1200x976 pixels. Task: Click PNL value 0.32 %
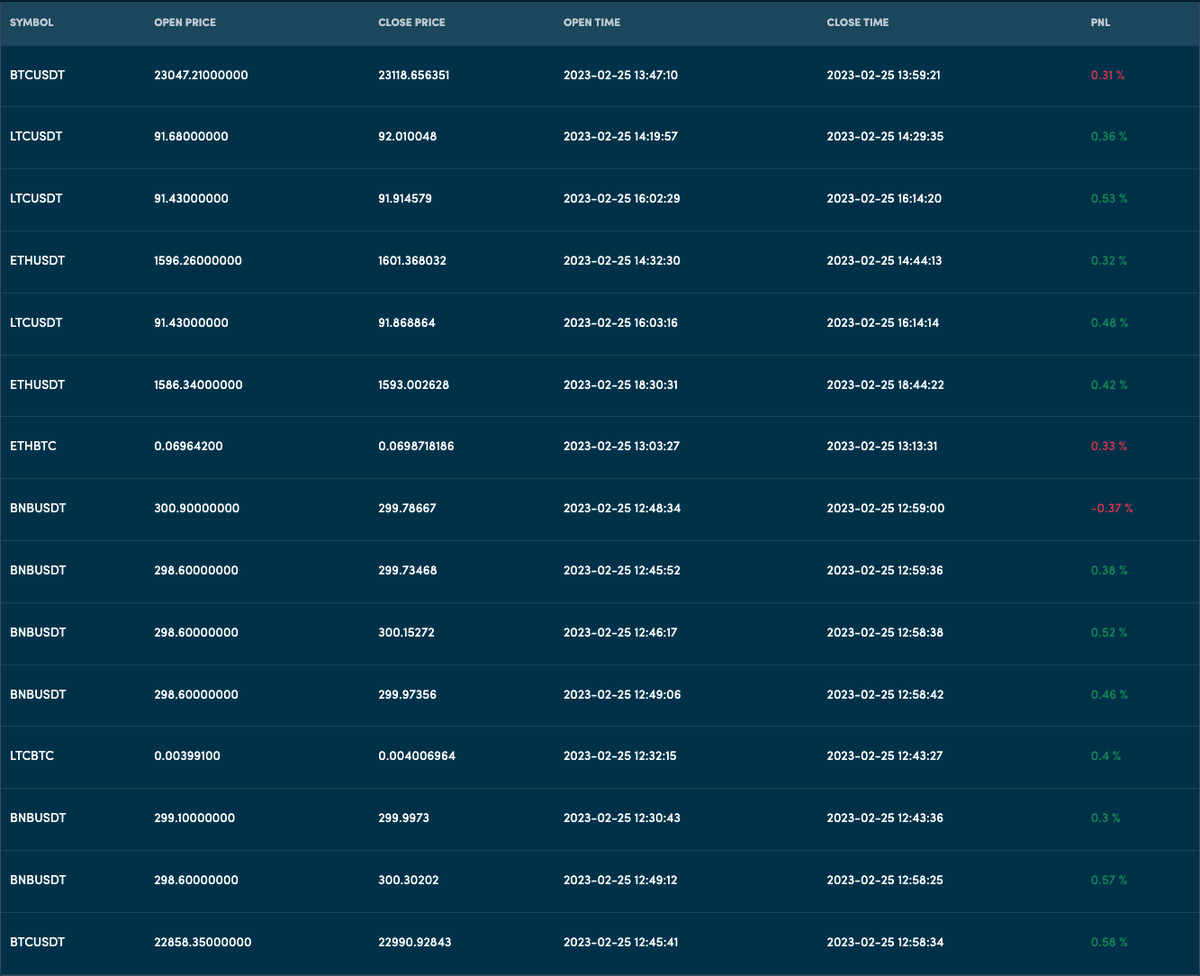pyautogui.click(x=1109, y=261)
